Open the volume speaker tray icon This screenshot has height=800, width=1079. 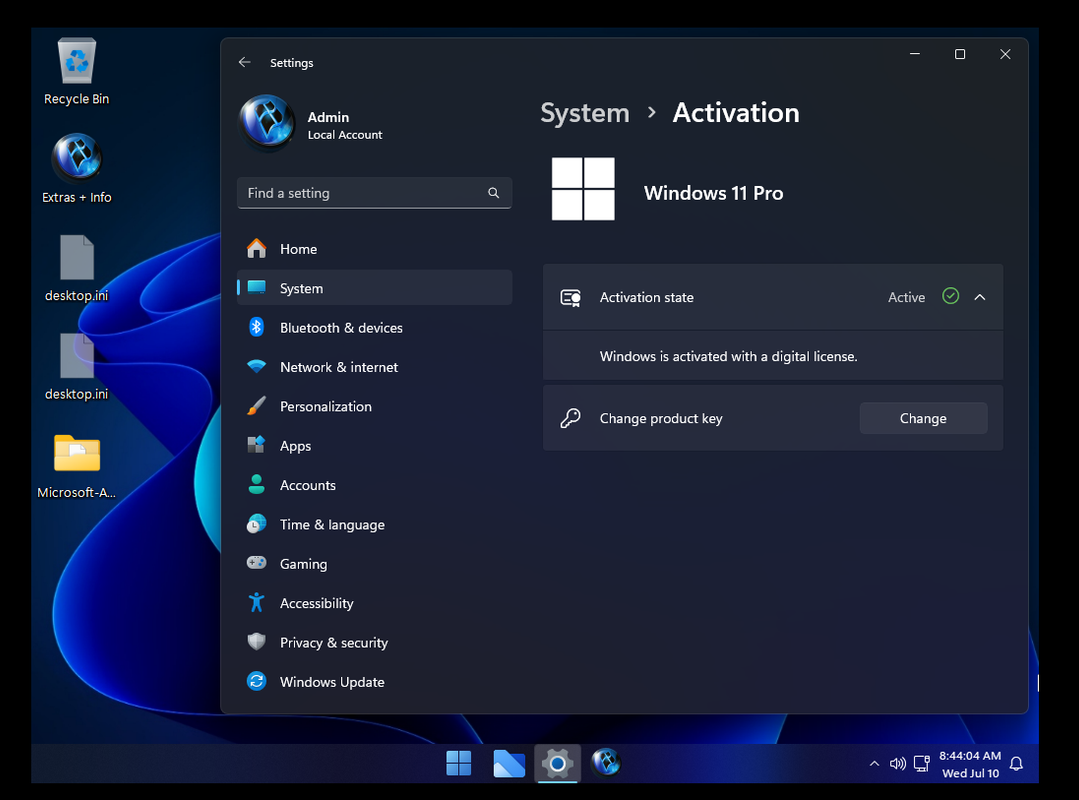click(x=897, y=764)
